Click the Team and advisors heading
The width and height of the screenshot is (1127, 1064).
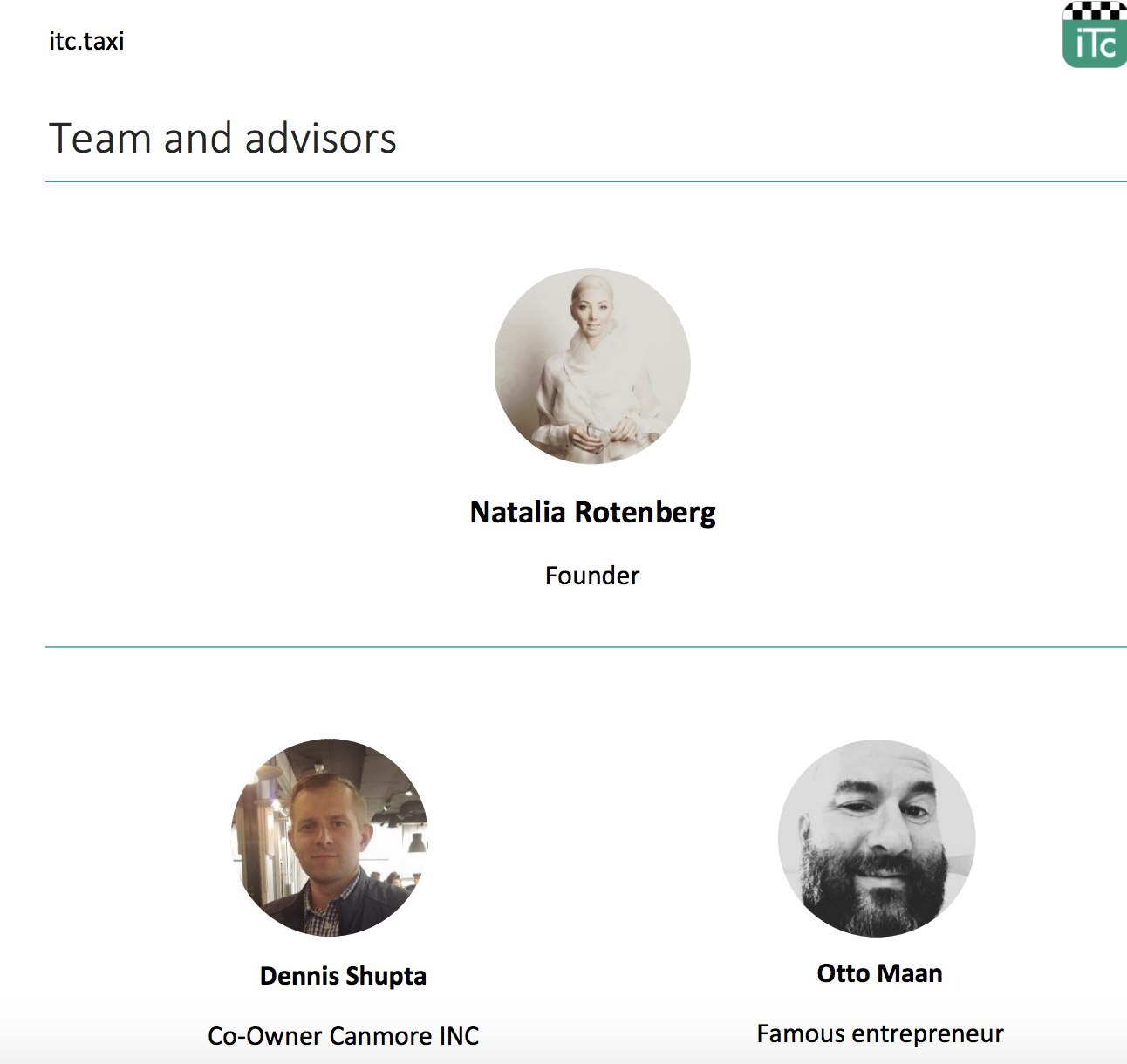tap(222, 139)
